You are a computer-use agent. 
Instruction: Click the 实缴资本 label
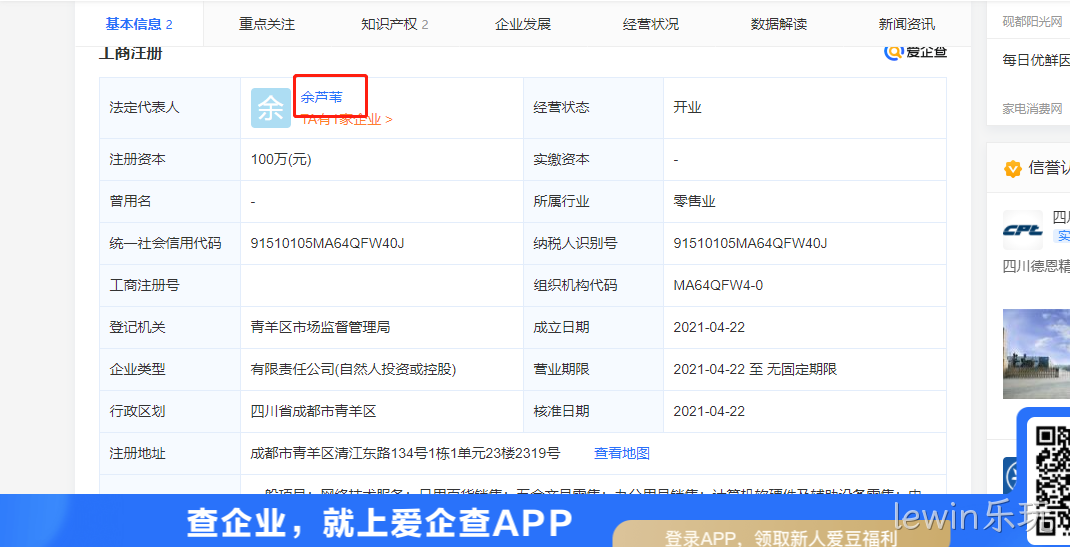point(561,160)
